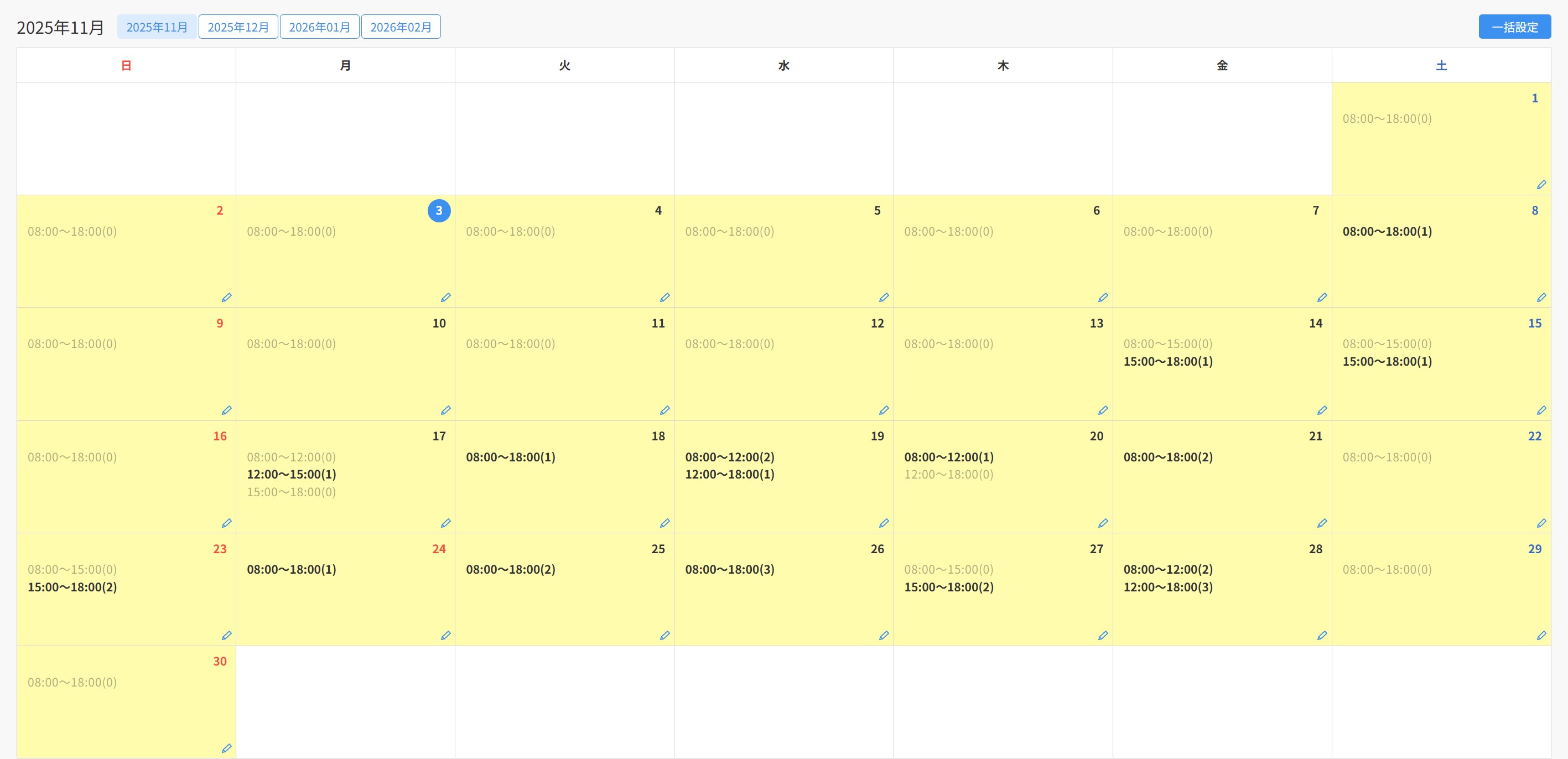This screenshot has height=759, width=1568.
Task: Click the pencil icon on November 19
Action: [x=884, y=523]
